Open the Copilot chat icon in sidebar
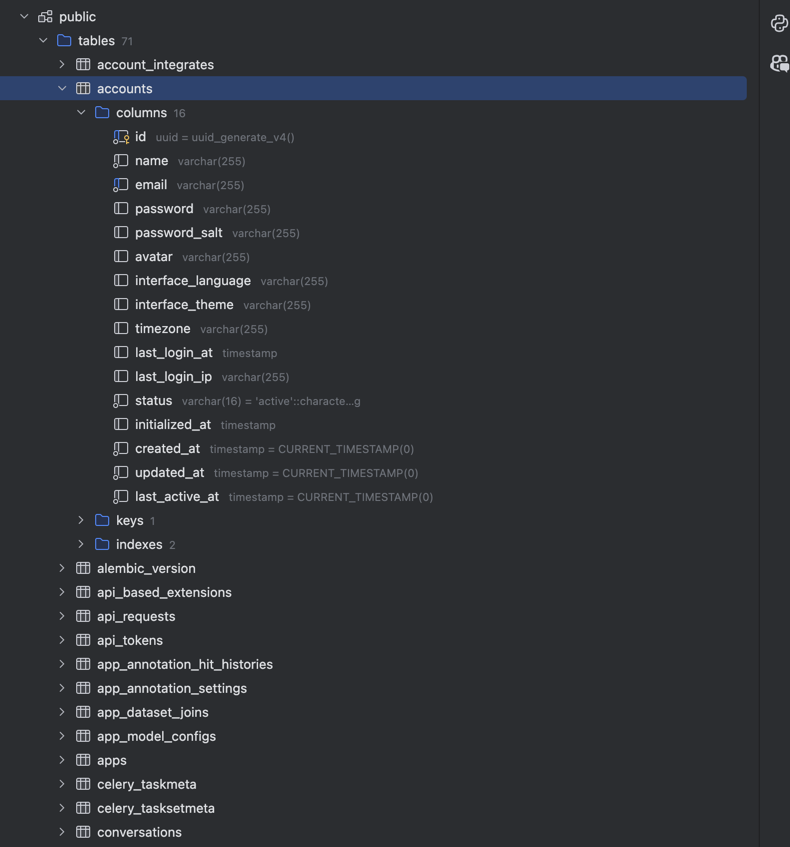Screen dimensions: 790x847 point(779,64)
